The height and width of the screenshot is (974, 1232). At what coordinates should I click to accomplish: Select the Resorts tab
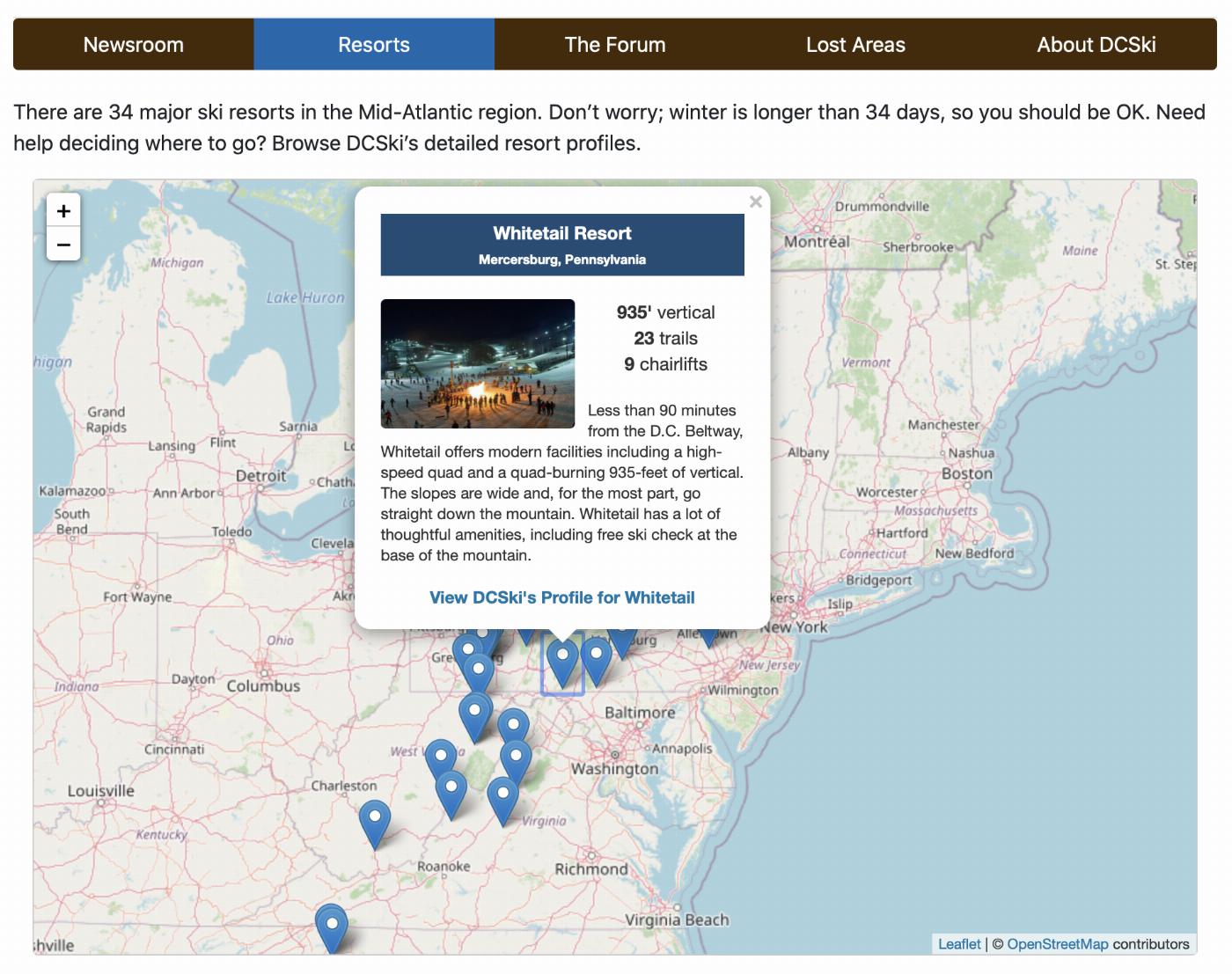(374, 45)
